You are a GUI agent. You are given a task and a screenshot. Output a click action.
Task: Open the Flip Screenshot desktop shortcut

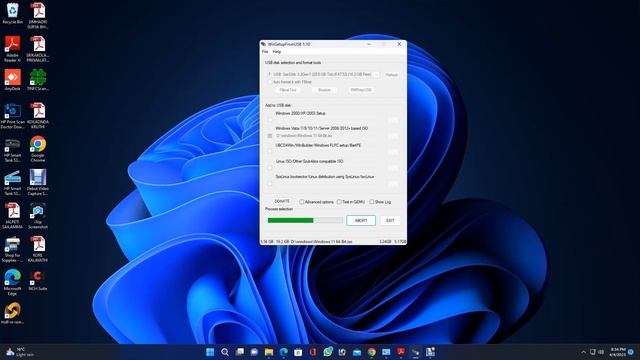pyautogui.click(x=38, y=216)
